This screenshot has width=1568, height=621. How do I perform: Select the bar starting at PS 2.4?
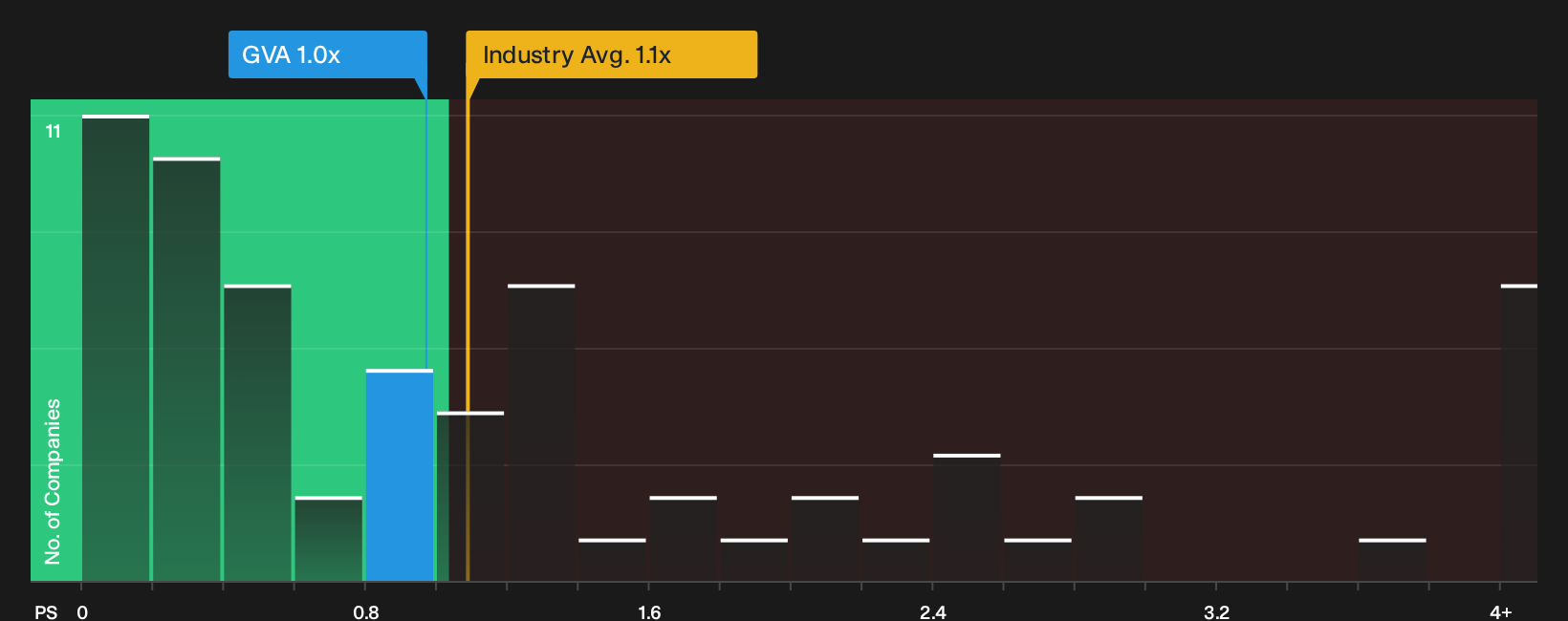coord(967,517)
